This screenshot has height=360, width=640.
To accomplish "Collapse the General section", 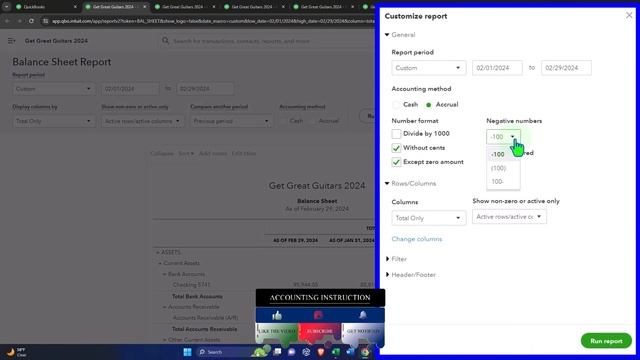I will (387, 35).
